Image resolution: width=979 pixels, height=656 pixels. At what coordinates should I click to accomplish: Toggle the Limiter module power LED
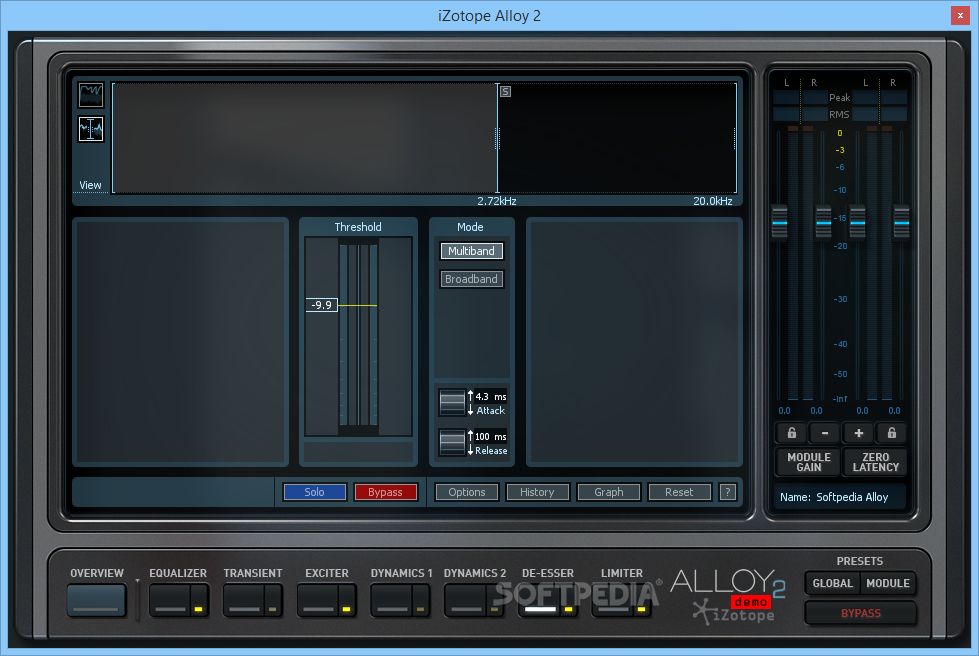point(641,609)
